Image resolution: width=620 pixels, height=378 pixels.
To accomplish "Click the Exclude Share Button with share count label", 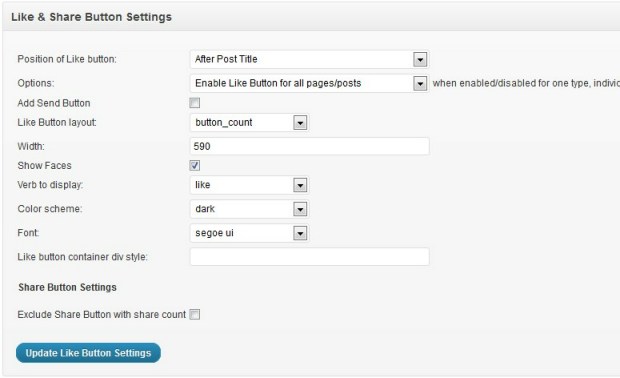I will pyautogui.click(x=102, y=315).
